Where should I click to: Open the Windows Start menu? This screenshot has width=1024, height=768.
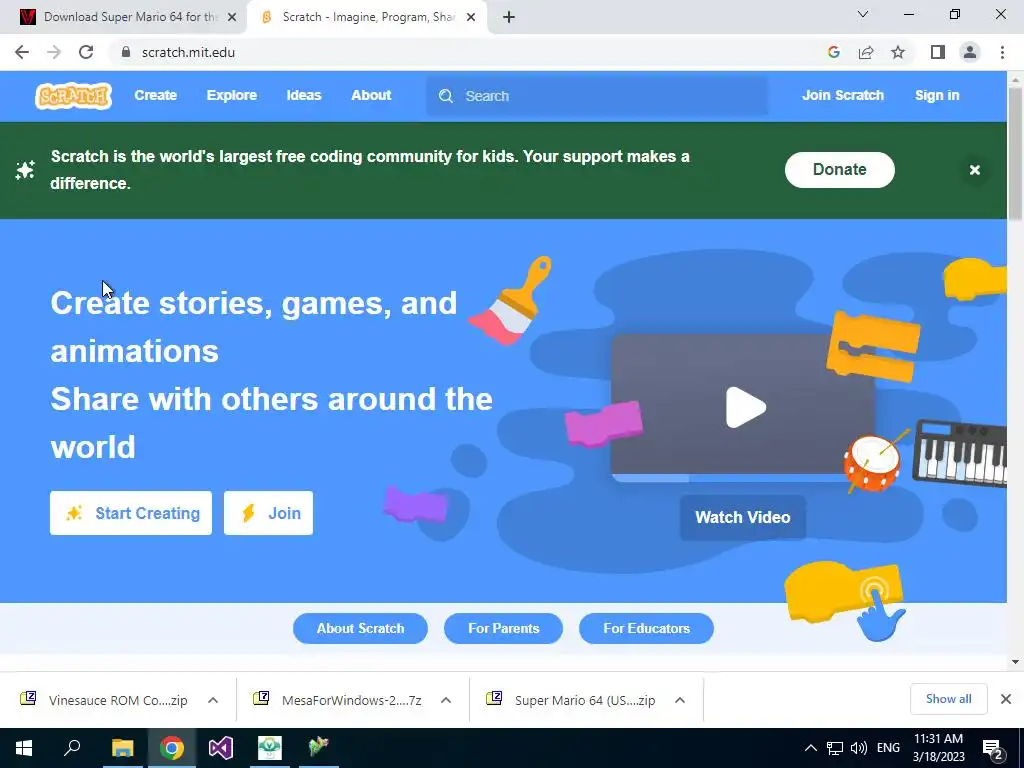[x=24, y=748]
